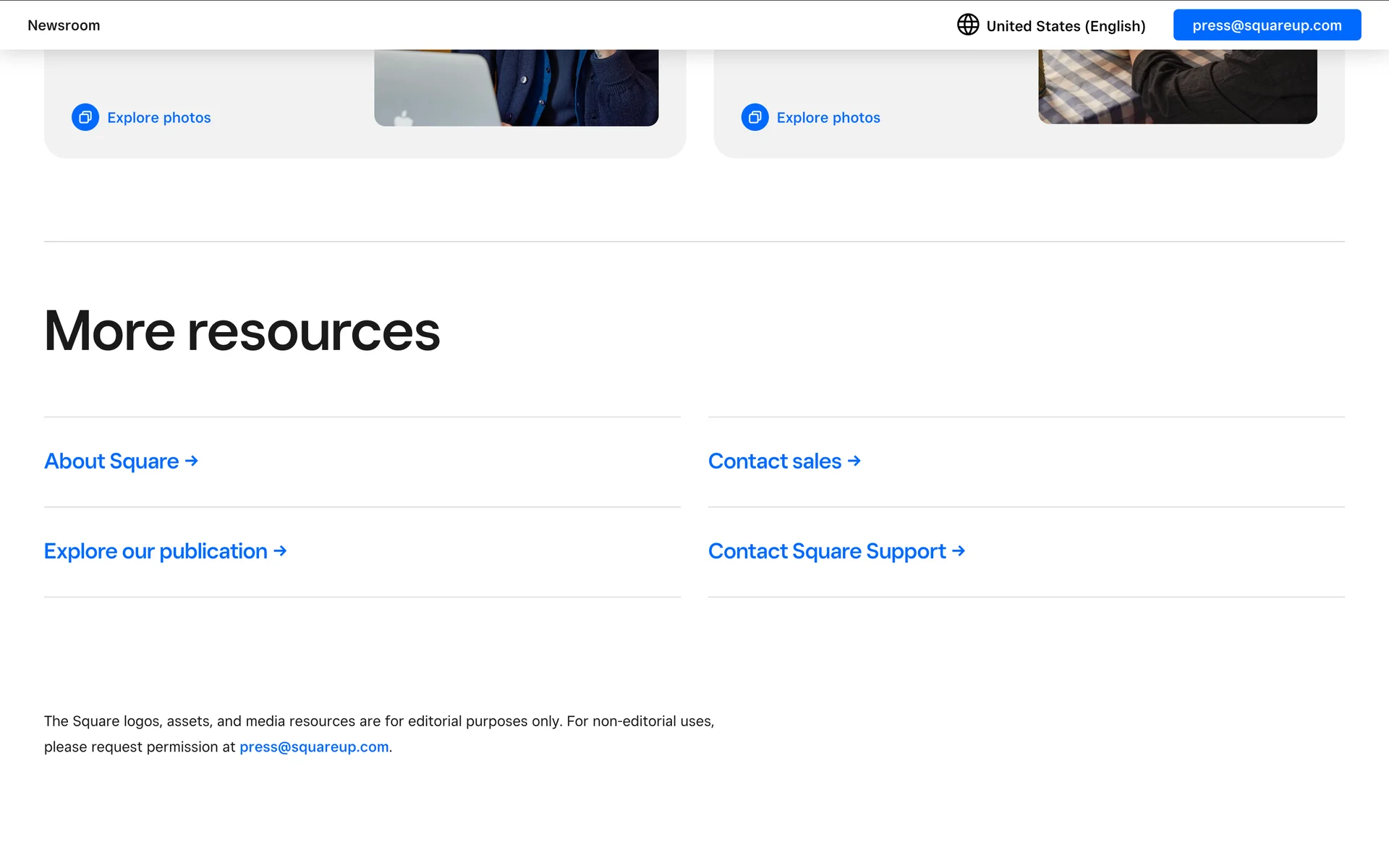Click arrow beside Contact Square Support
Viewport: 1389px width, 868px height.
[959, 552]
